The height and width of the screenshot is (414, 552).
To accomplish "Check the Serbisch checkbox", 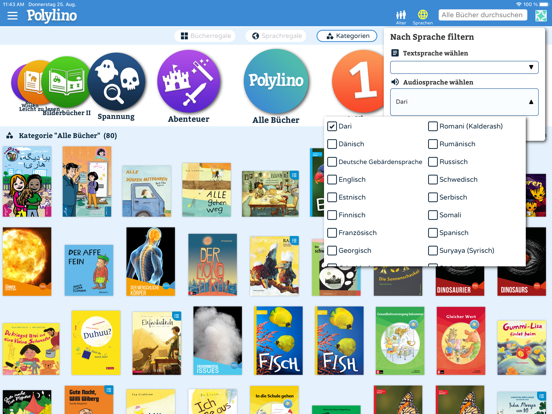I will [x=433, y=197].
